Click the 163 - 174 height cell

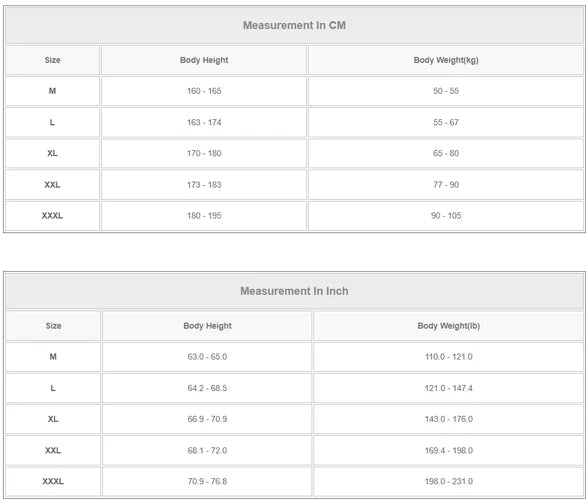tap(204, 122)
